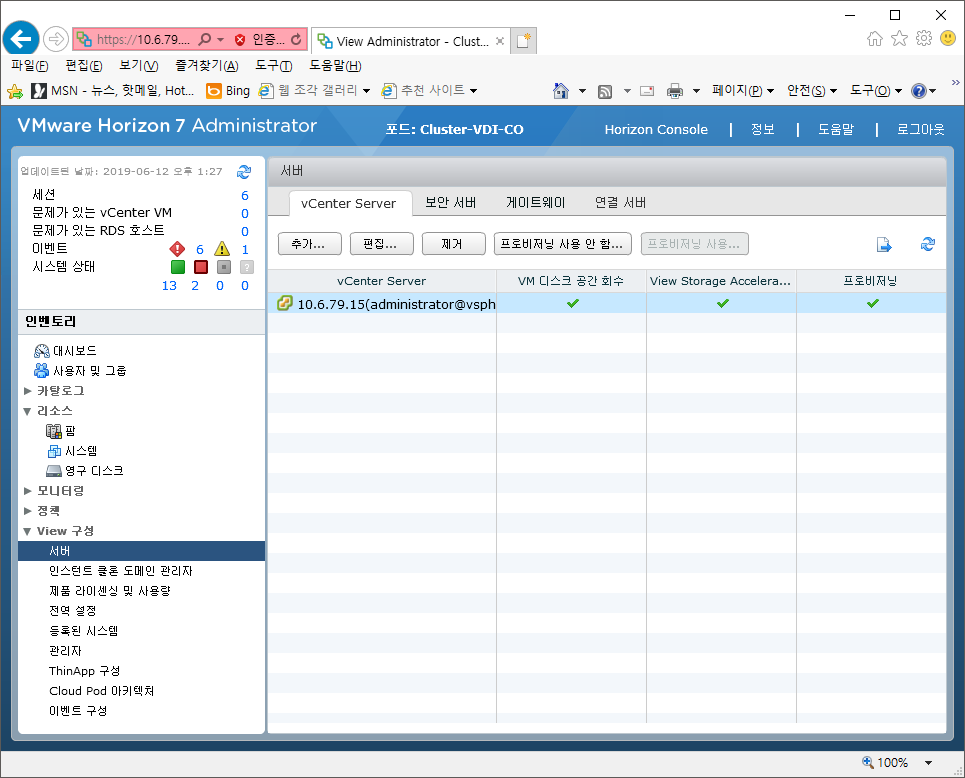Switch to the 게이트웨이 tab
The image size is (965, 778).
pyautogui.click(x=535, y=203)
